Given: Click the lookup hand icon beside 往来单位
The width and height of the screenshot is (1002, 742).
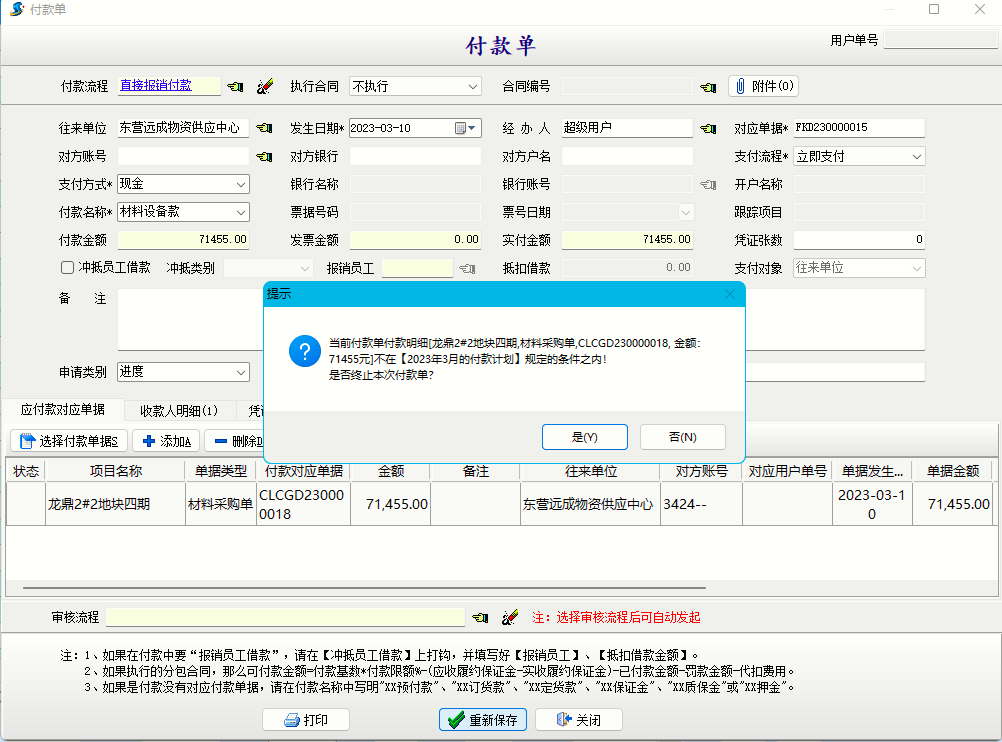Looking at the screenshot, I should (x=264, y=128).
